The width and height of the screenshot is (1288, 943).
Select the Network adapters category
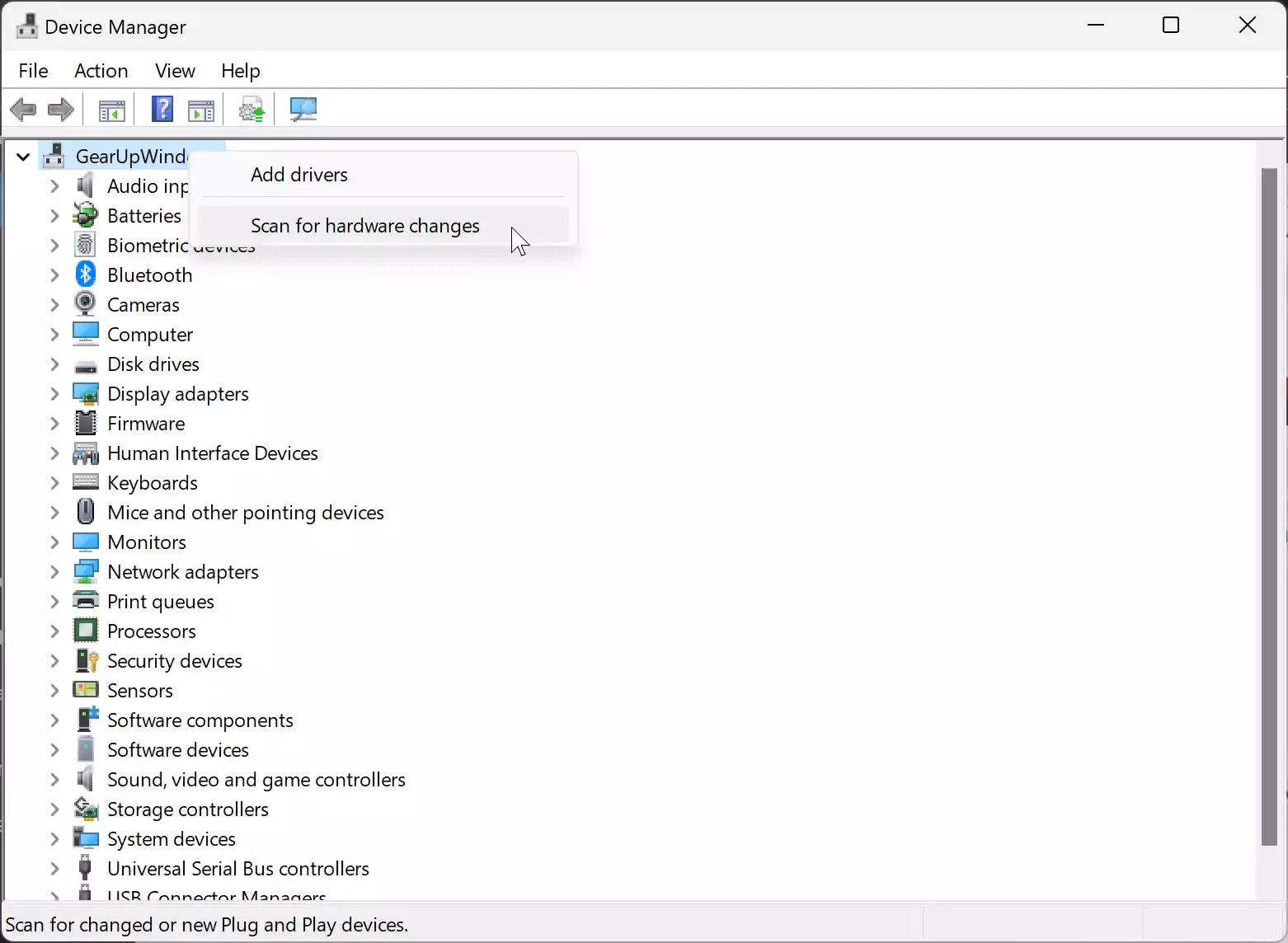182,571
